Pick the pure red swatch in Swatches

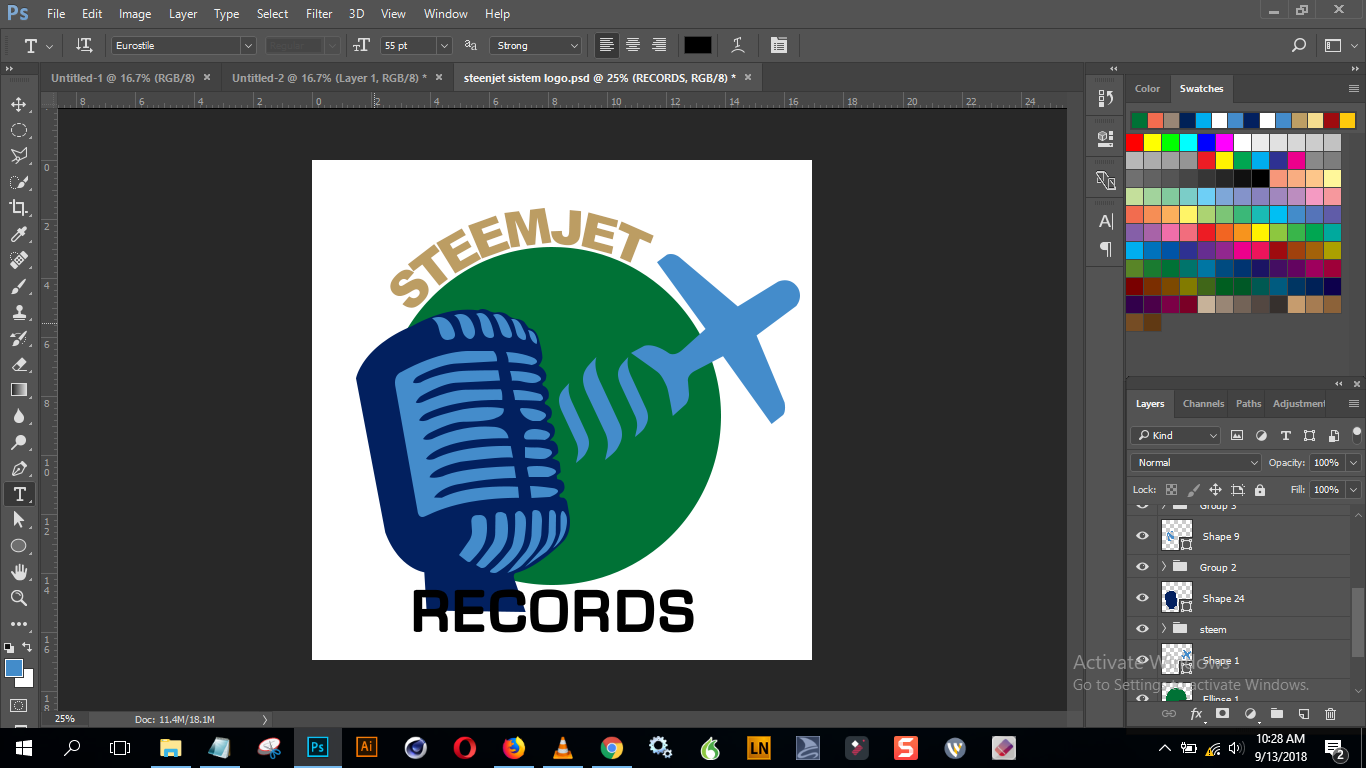click(x=1135, y=142)
